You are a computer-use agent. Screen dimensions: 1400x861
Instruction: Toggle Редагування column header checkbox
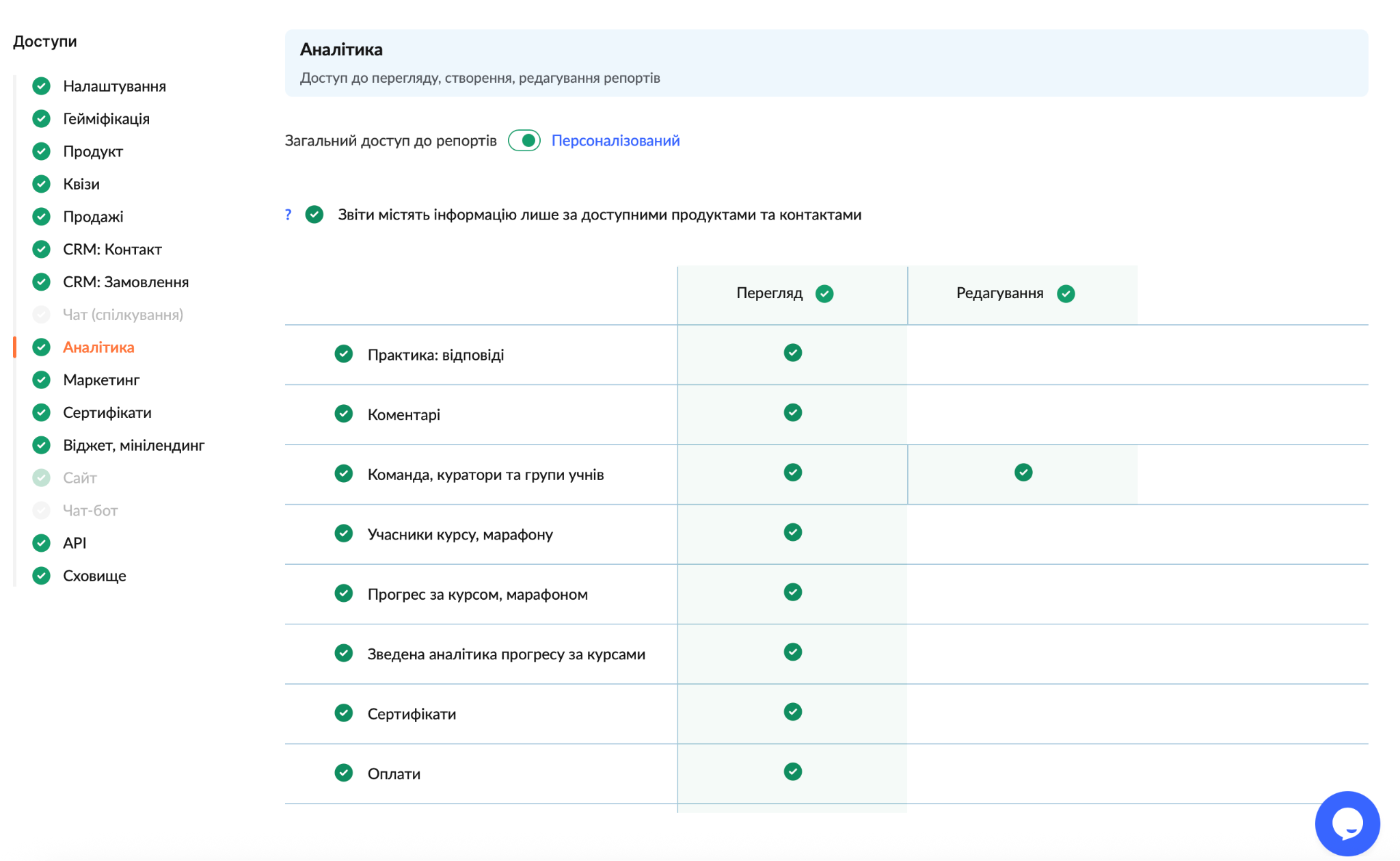pyautogui.click(x=1066, y=293)
